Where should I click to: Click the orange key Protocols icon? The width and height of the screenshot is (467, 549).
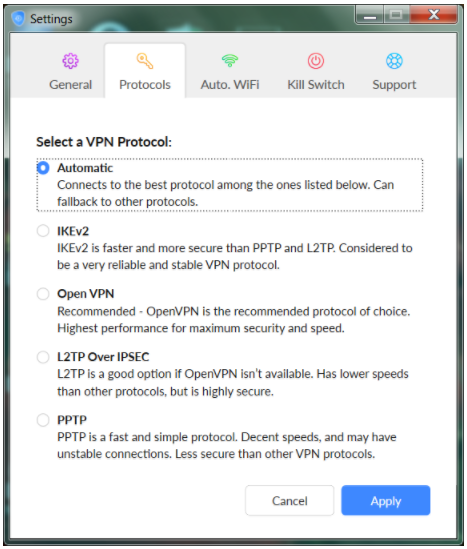pyautogui.click(x=145, y=61)
